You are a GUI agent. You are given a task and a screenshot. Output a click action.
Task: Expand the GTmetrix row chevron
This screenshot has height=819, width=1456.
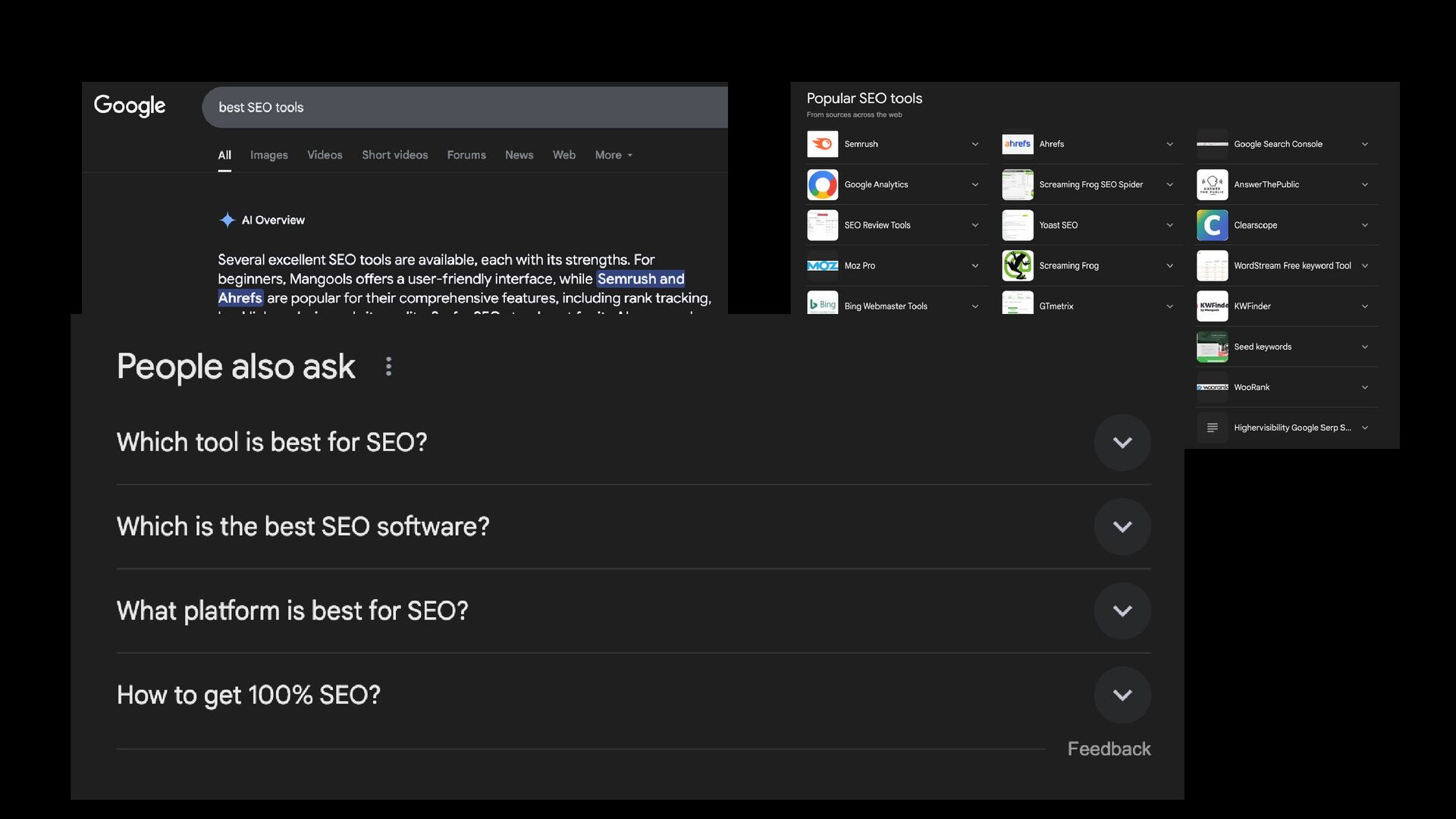pyautogui.click(x=1169, y=306)
